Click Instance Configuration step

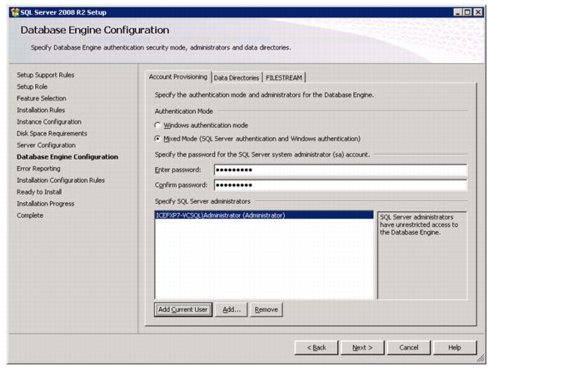(49, 122)
